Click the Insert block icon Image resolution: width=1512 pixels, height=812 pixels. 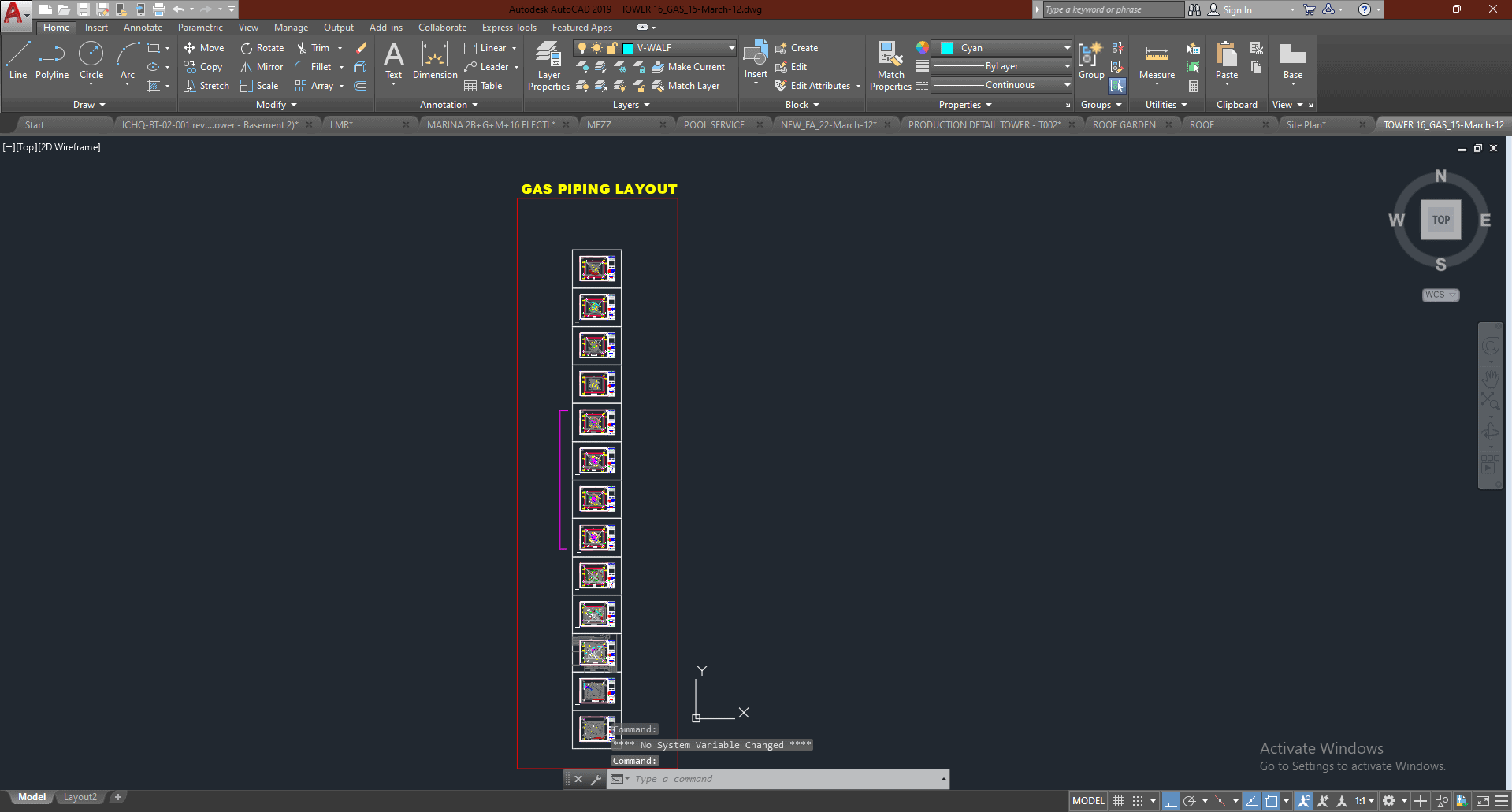coord(756,60)
